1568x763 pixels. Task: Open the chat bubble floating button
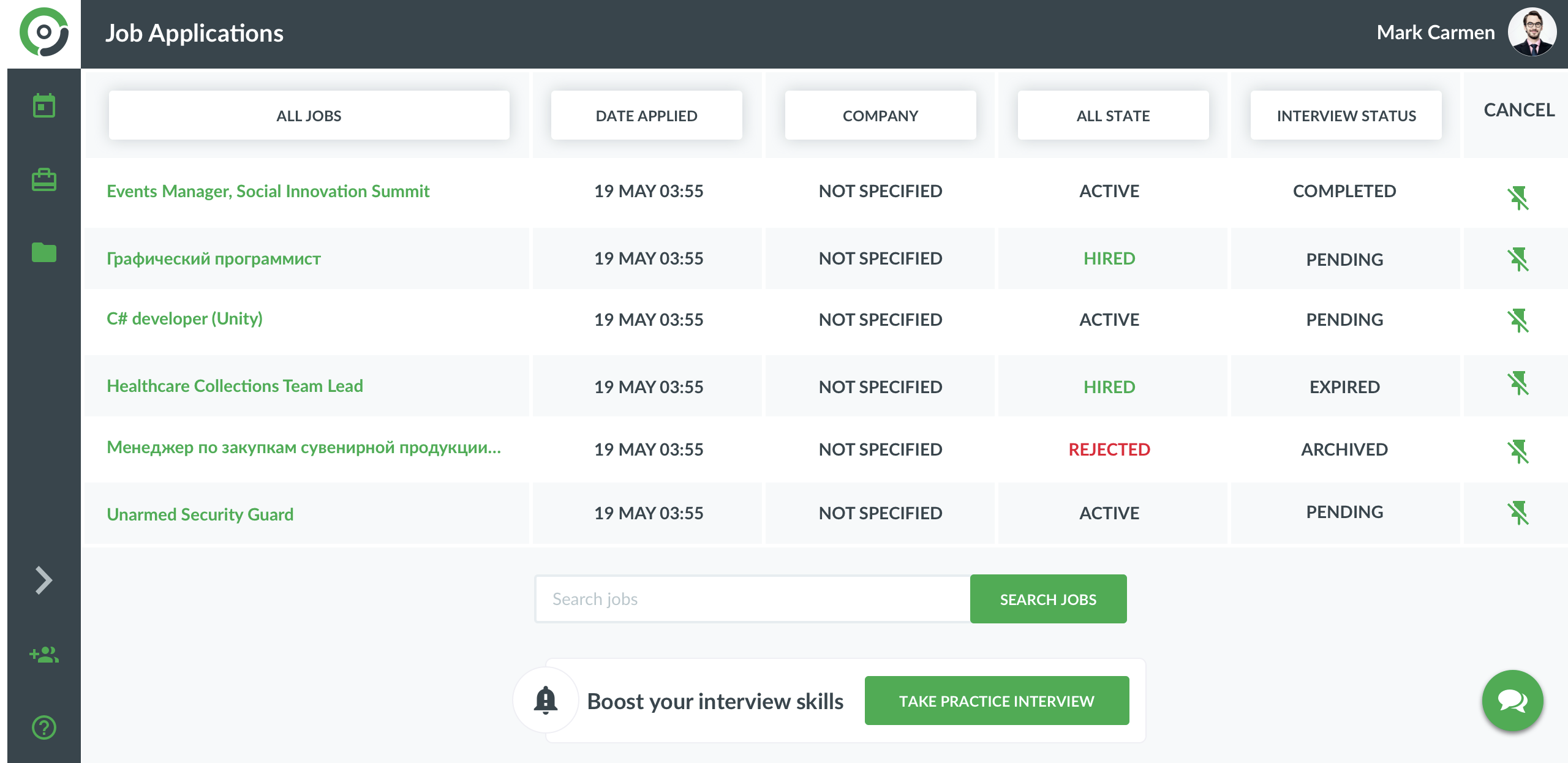coord(1512,700)
